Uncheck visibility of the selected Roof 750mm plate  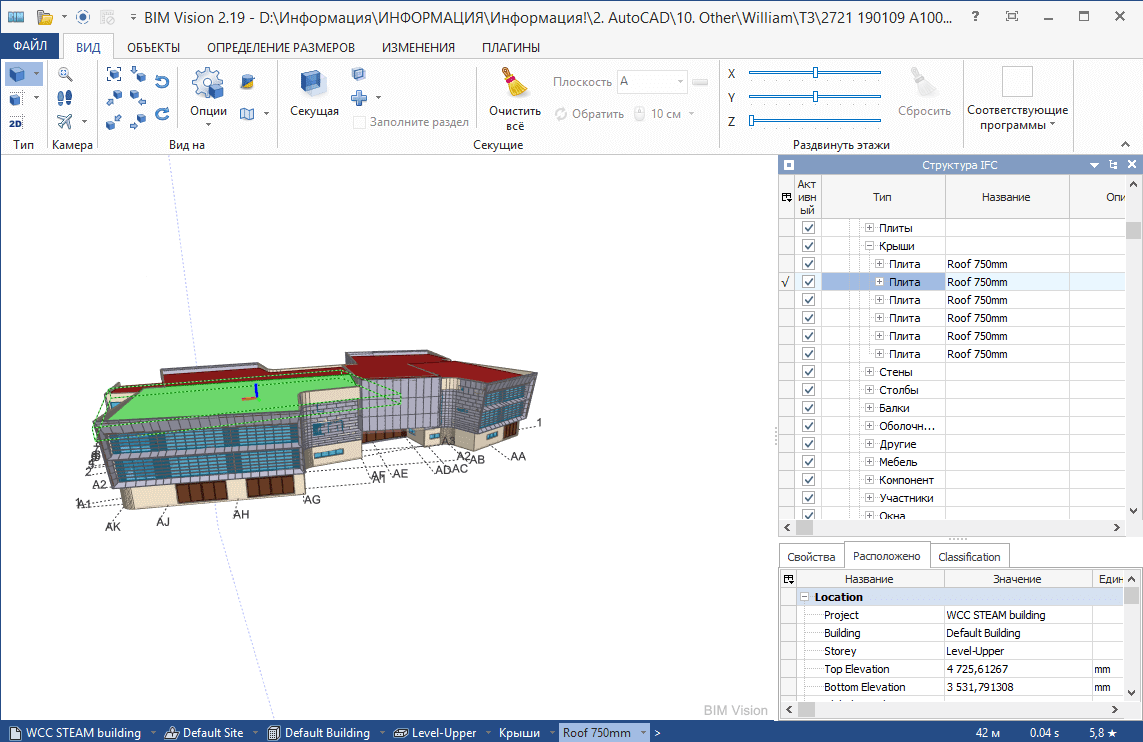coord(807,281)
